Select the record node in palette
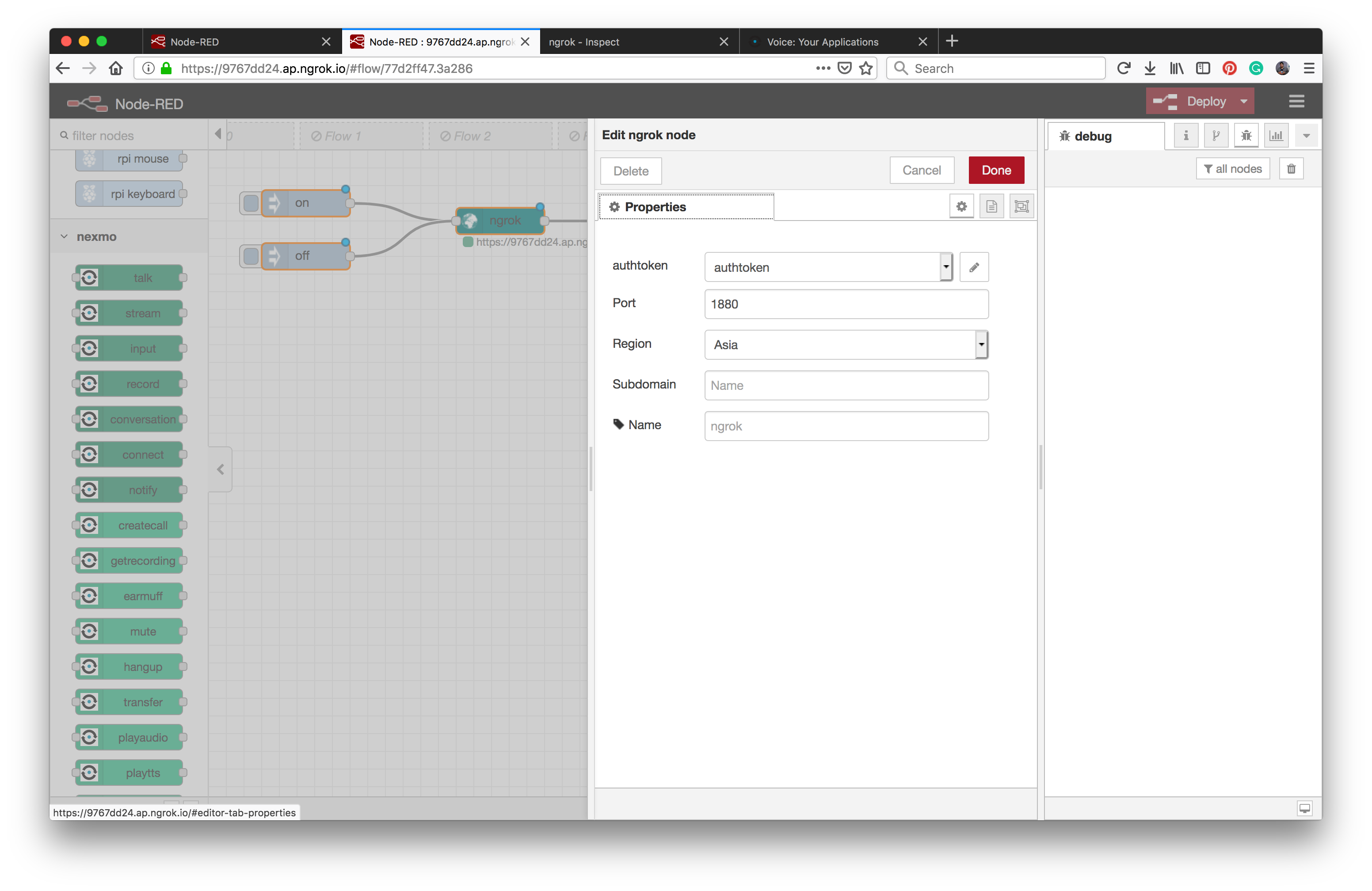 [x=129, y=385]
